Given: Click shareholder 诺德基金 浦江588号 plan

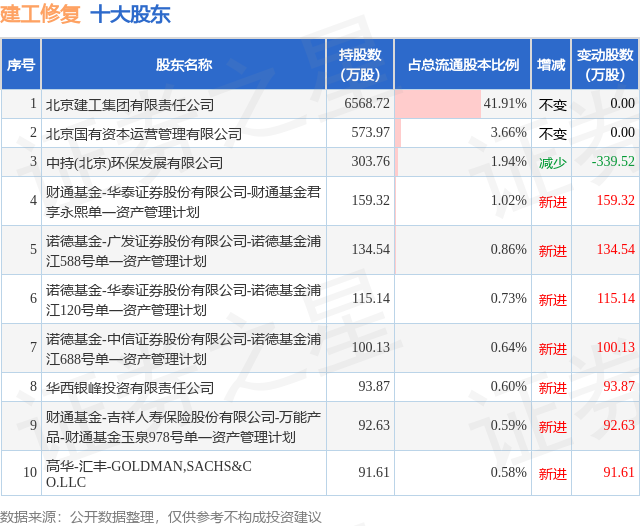Looking at the screenshot, I should tap(183, 251).
